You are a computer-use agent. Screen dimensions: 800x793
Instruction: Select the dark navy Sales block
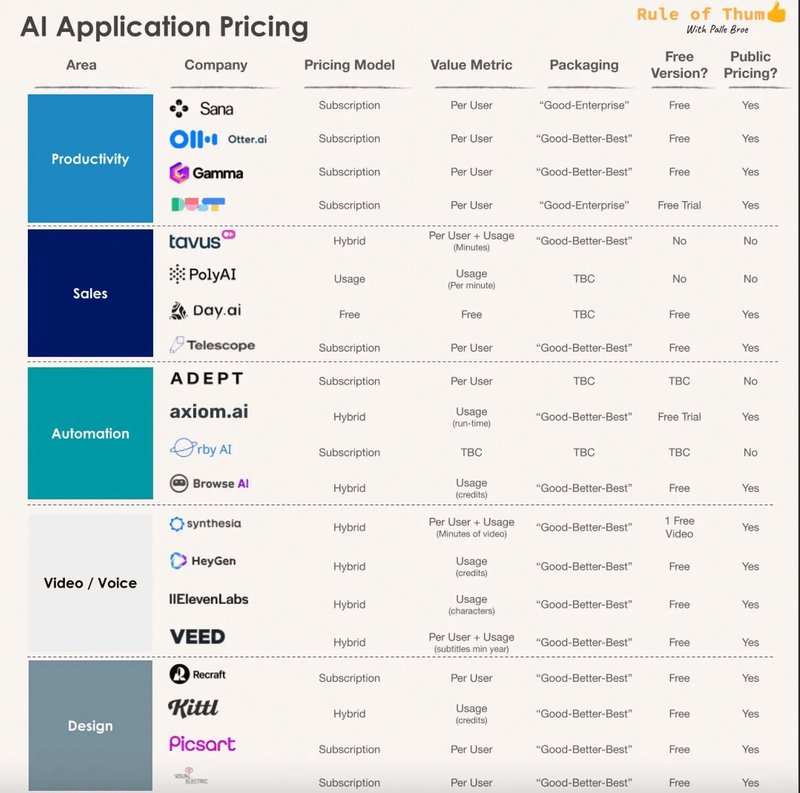point(90,294)
